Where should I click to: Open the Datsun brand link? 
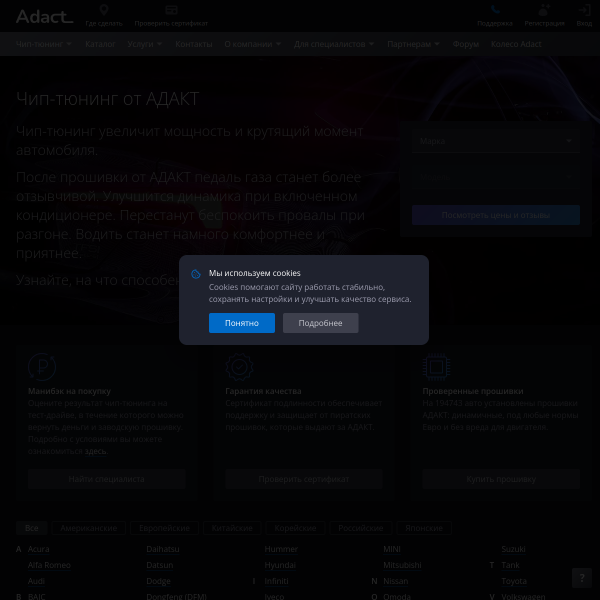pyautogui.click(x=160, y=565)
